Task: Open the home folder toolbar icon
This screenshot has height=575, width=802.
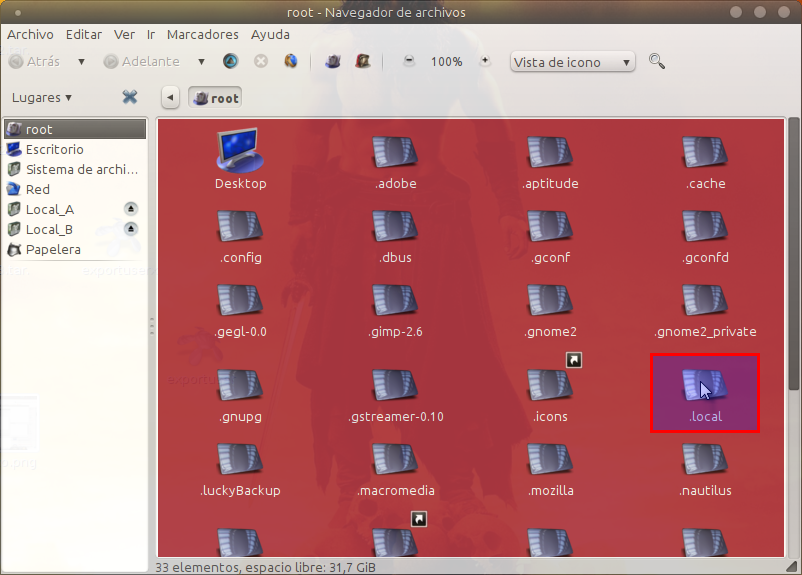Action: coord(333,61)
